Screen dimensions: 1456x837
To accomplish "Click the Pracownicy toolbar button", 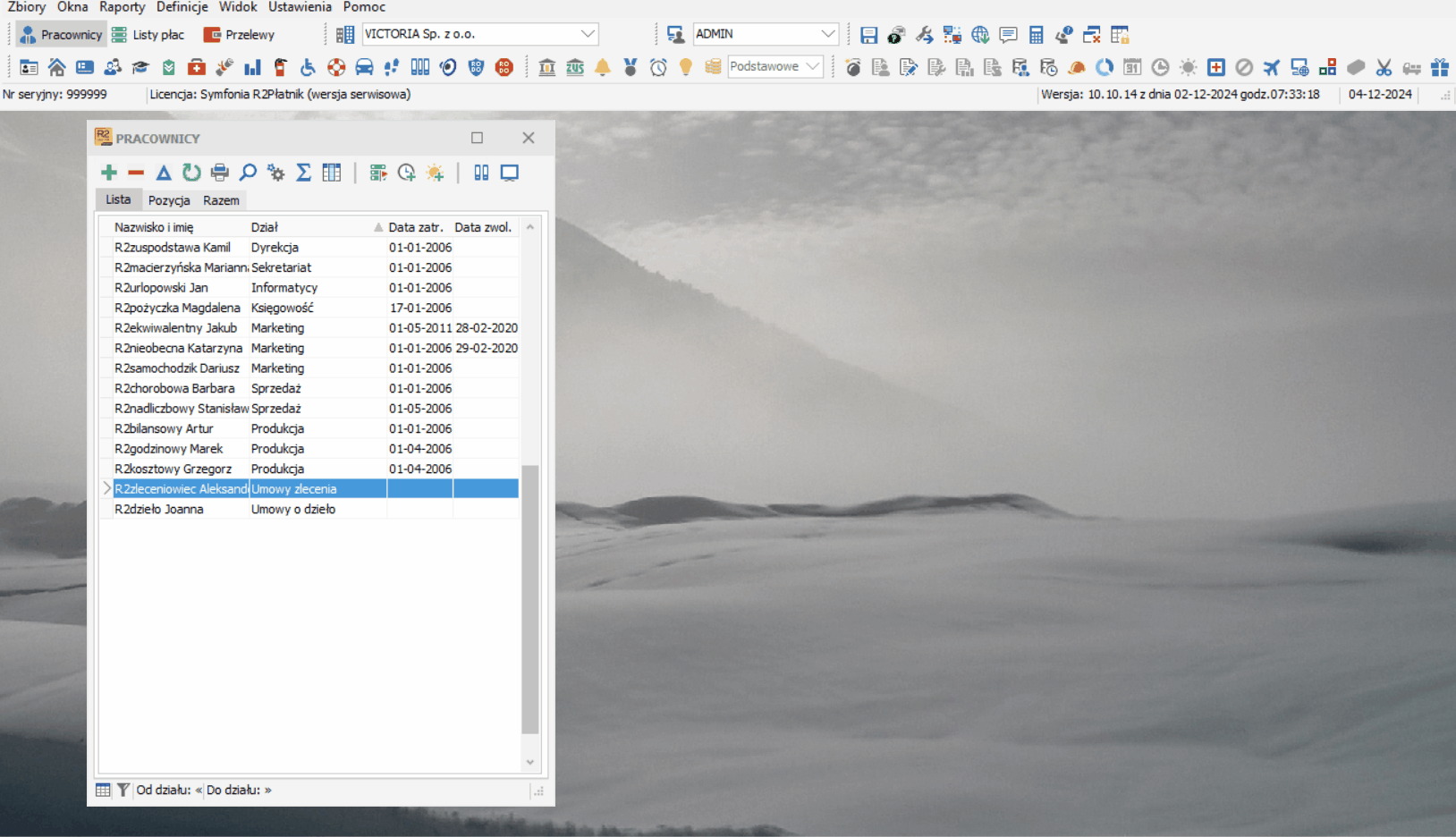I will coord(61,35).
